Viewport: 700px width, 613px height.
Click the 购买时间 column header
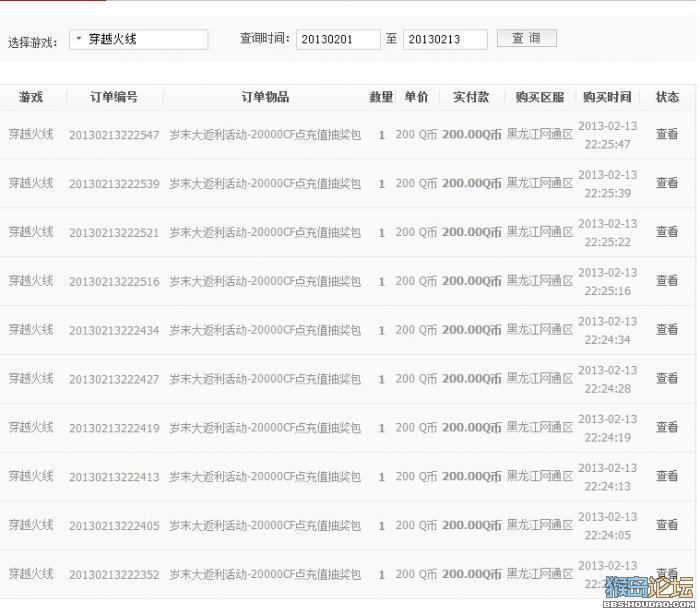(x=607, y=97)
